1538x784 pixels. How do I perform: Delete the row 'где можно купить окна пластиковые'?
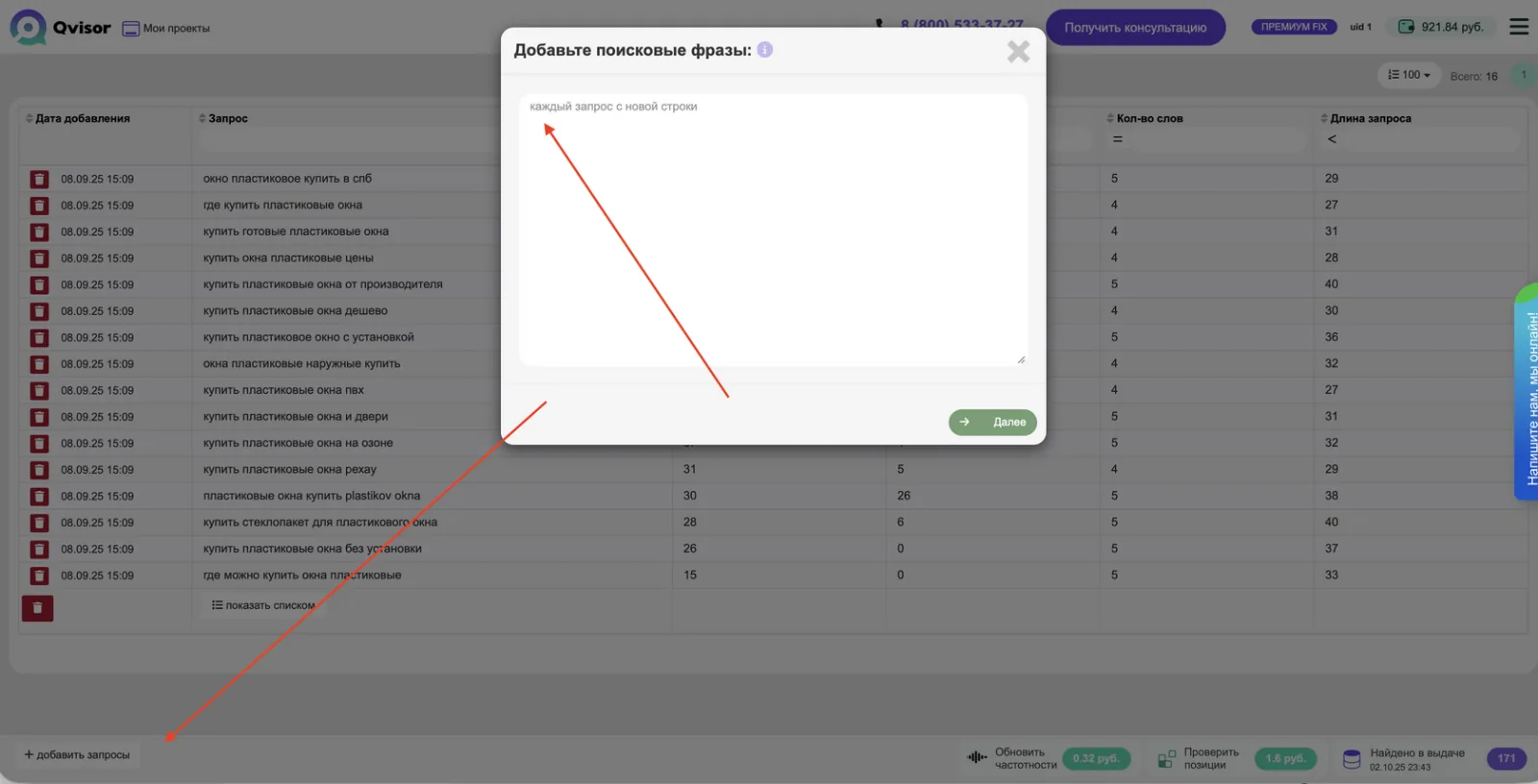[x=39, y=576]
